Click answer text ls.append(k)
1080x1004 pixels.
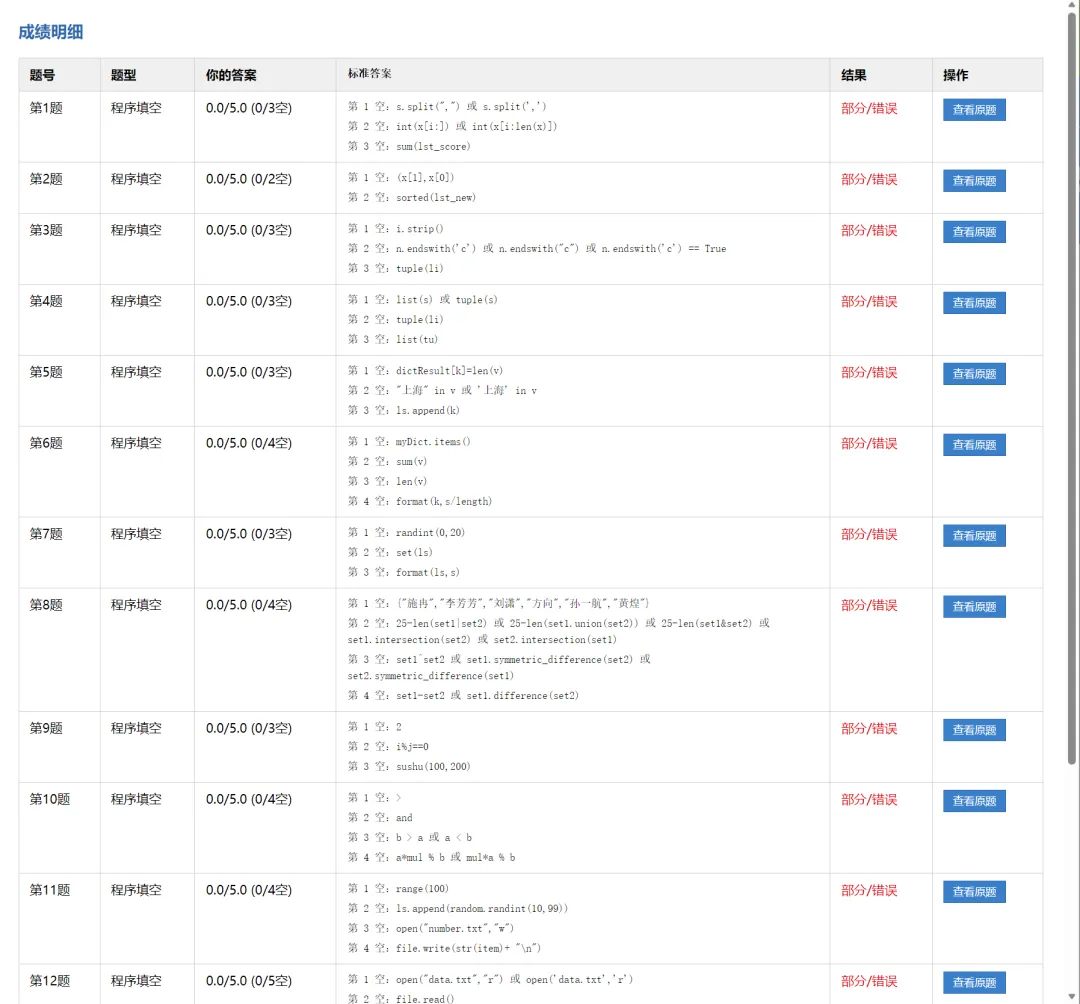pos(428,410)
